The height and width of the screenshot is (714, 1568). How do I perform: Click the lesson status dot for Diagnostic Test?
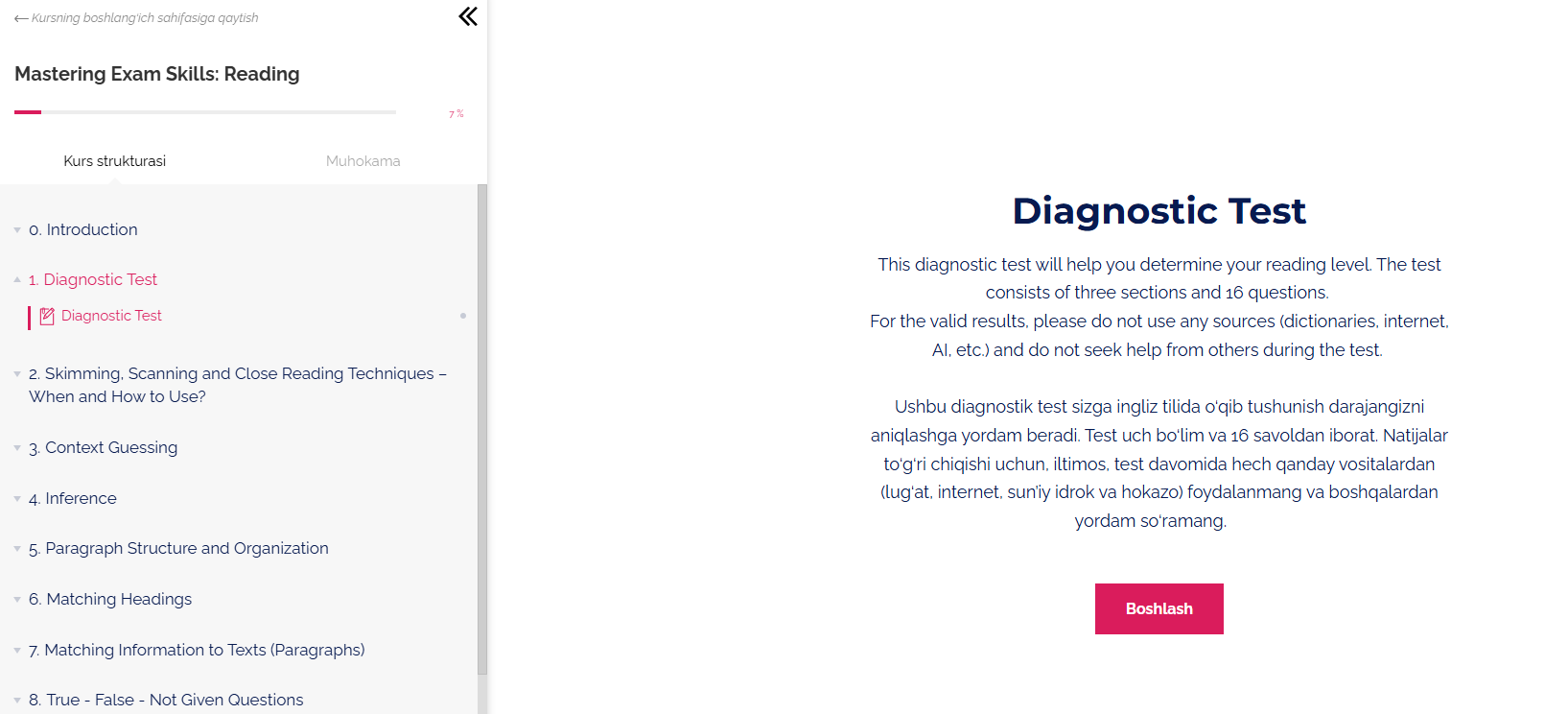point(463,316)
